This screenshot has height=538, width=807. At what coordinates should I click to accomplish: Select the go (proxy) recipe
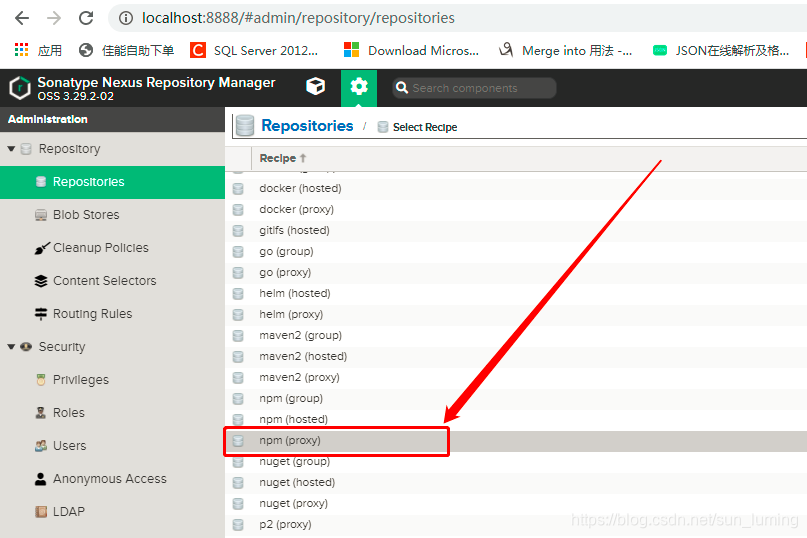[x=516, y=272]
